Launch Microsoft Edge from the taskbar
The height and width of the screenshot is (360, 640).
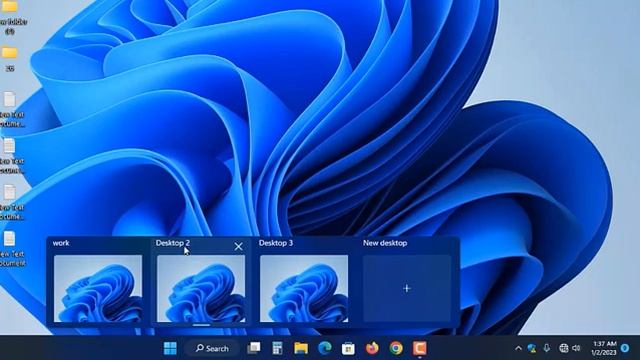[325, 348]
